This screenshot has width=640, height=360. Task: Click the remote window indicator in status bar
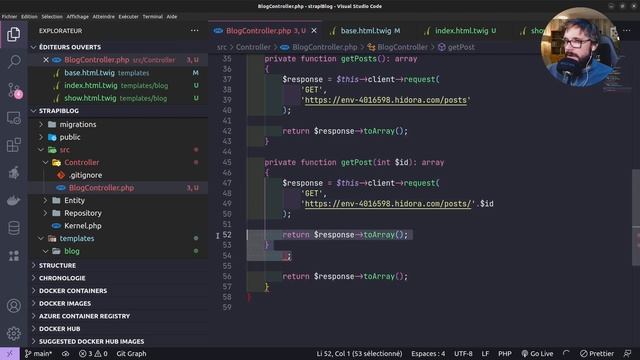(9, 353)
